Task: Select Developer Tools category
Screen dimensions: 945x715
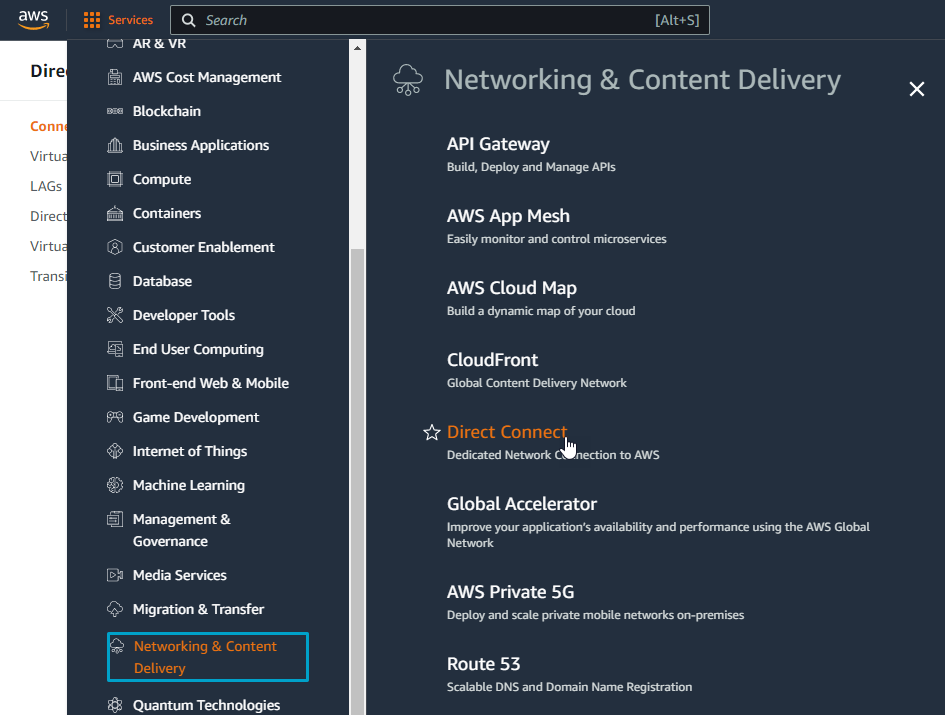Action: click(184, 315)
